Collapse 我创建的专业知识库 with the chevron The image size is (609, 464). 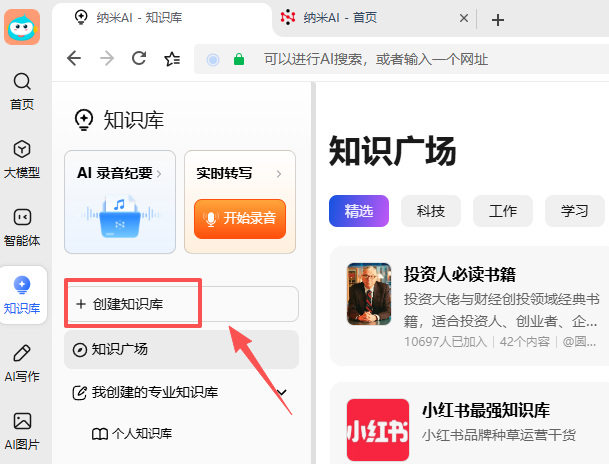click(281, 392)
